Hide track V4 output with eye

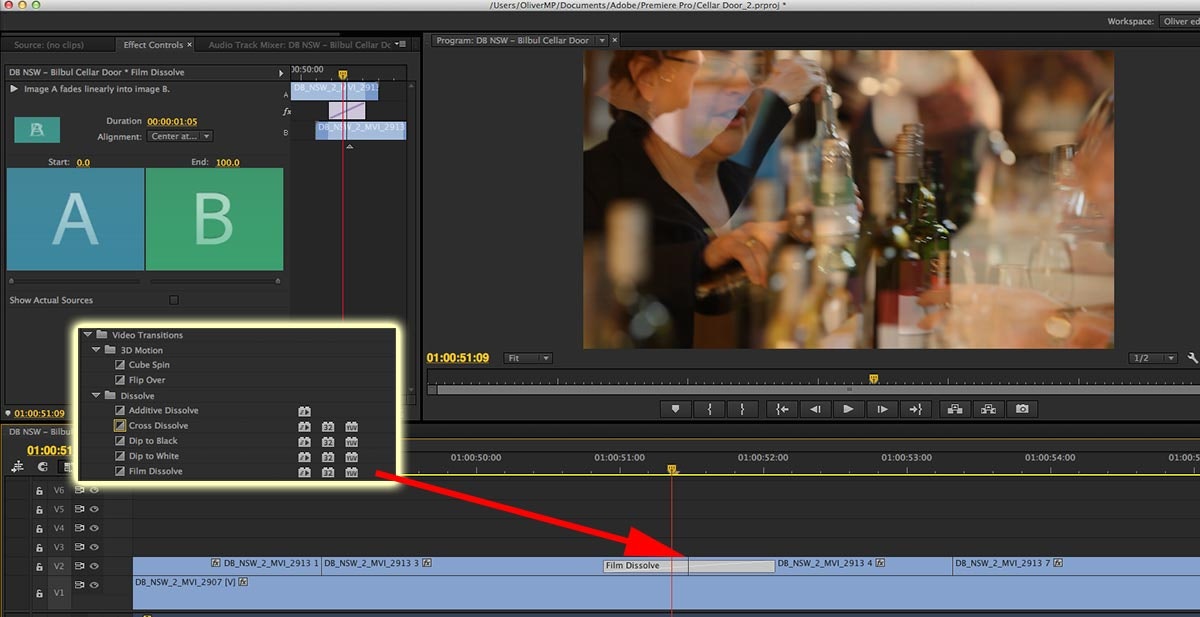pyautogui.click(x=95, y=528)
